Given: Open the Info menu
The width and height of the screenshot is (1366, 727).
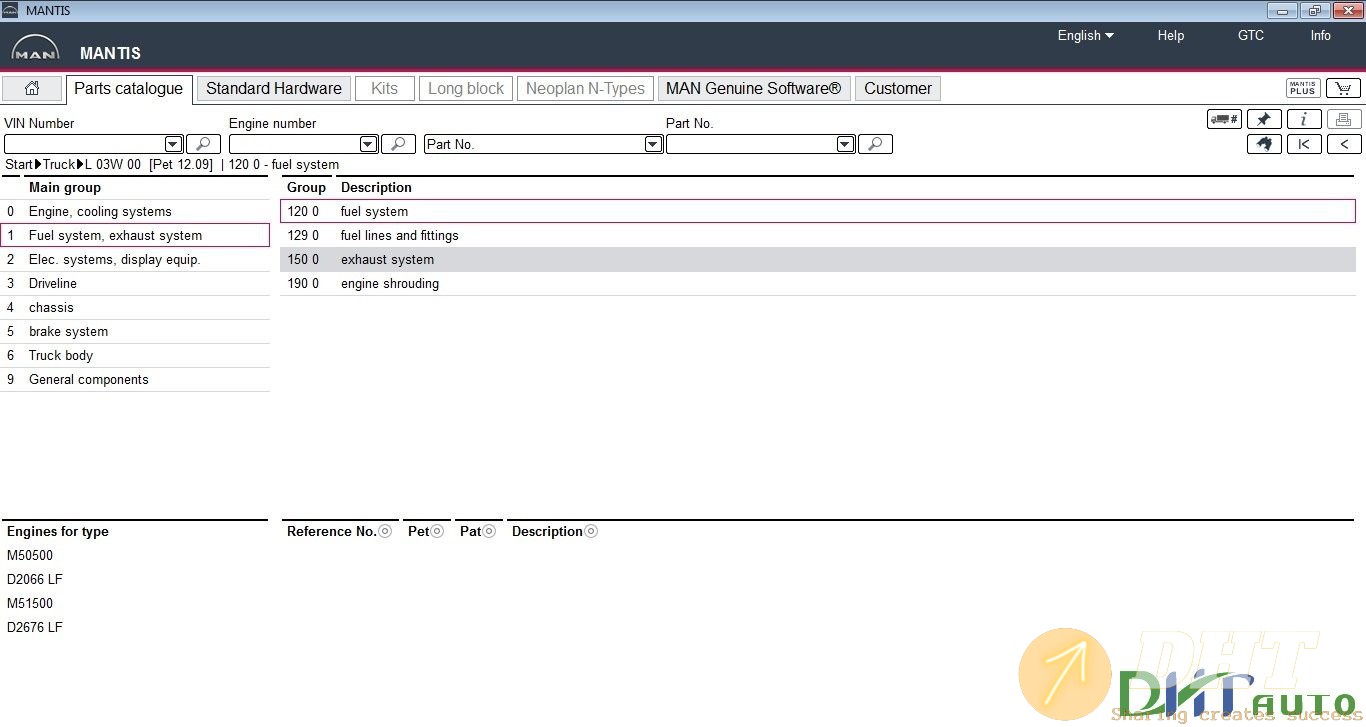Looking at the screenshot, I should [x=1321, y=35].
